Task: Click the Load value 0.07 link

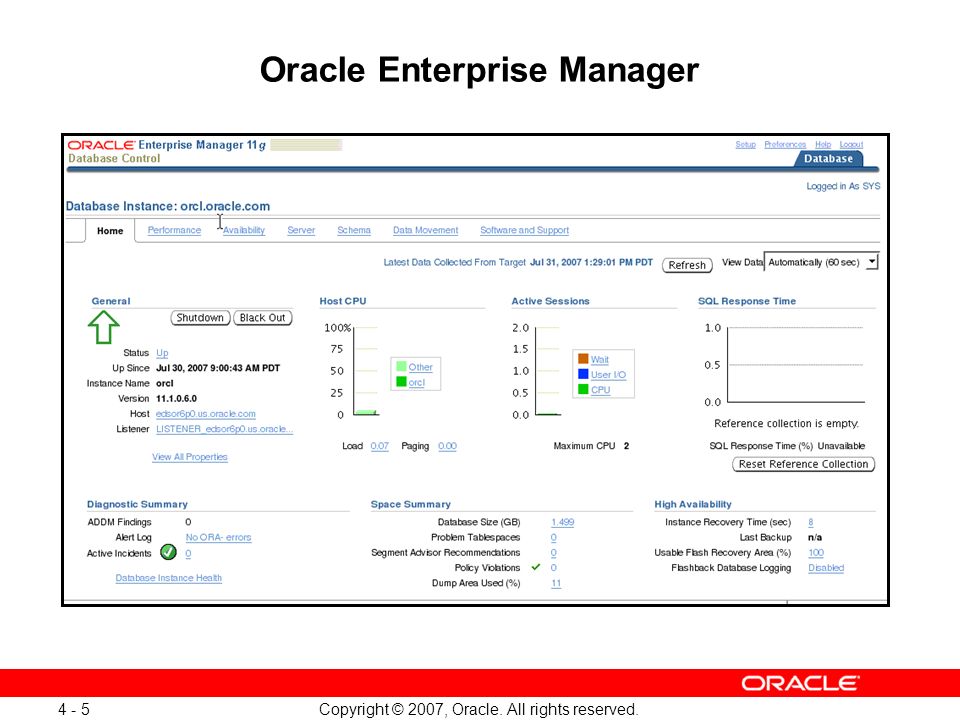Action: coord(380,446)
